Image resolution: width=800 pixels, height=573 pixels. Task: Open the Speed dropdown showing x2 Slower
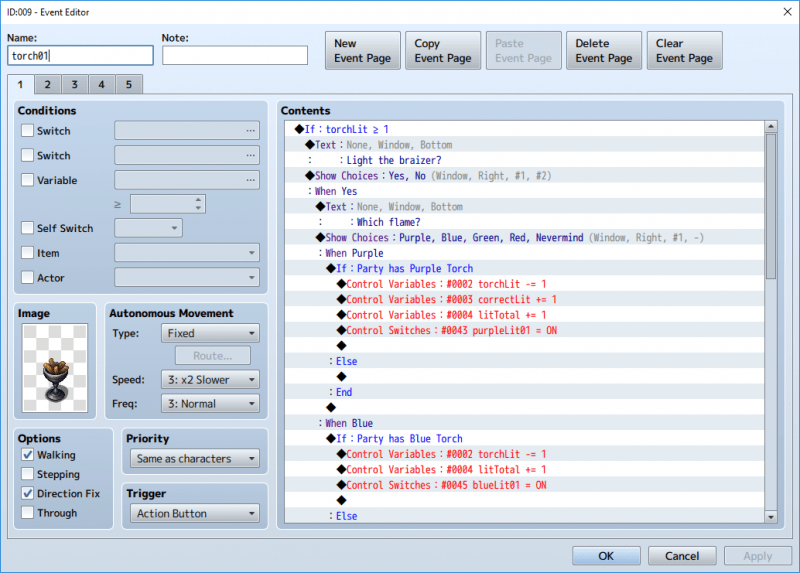tap(210, 380)
